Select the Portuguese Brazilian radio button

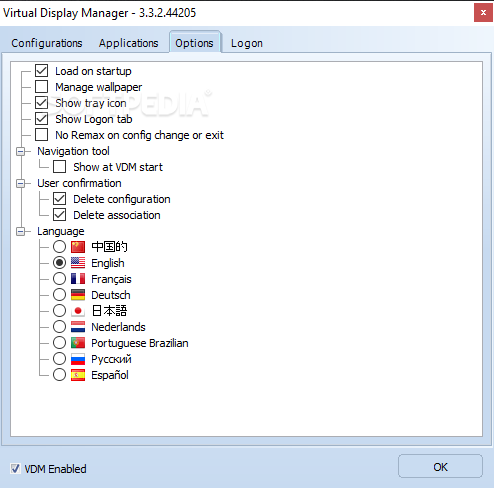(59, 343)
